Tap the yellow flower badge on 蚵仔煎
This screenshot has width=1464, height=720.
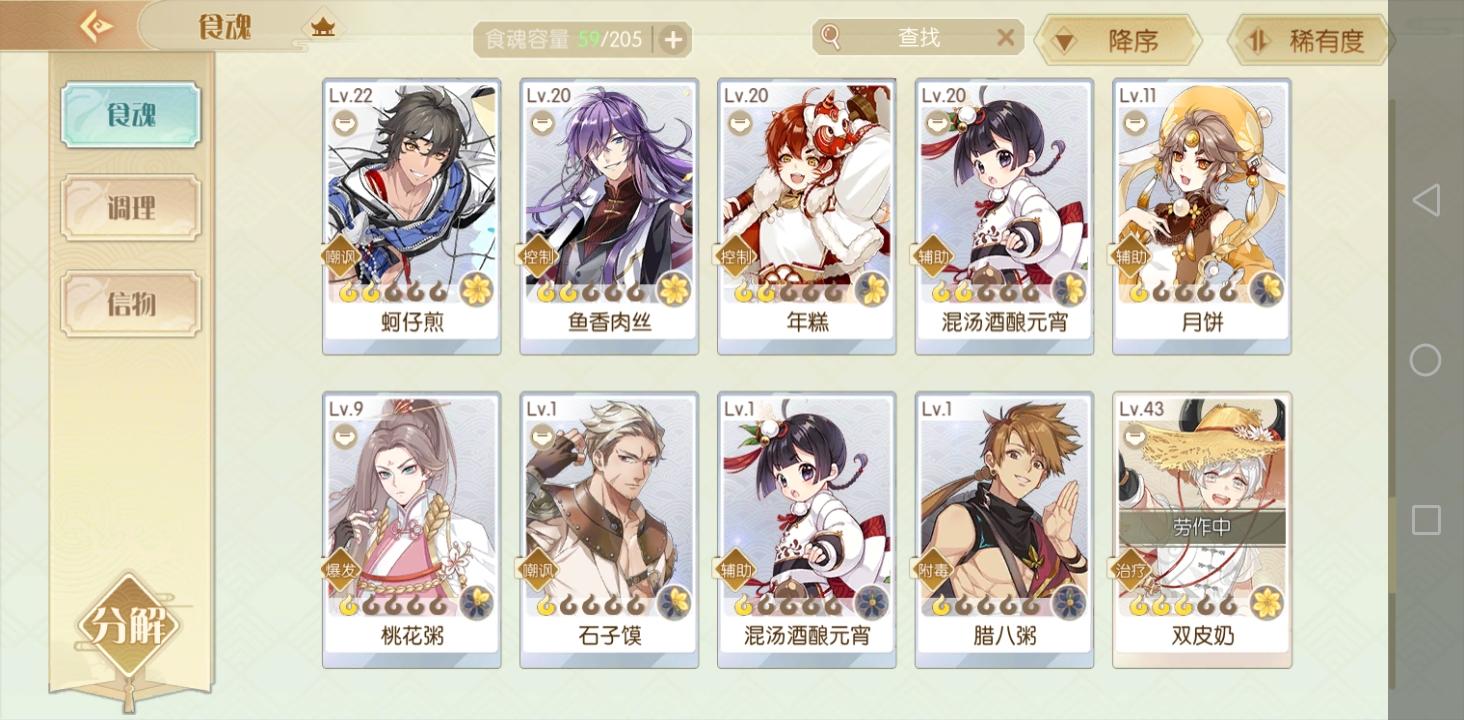[x=477, y=289]
